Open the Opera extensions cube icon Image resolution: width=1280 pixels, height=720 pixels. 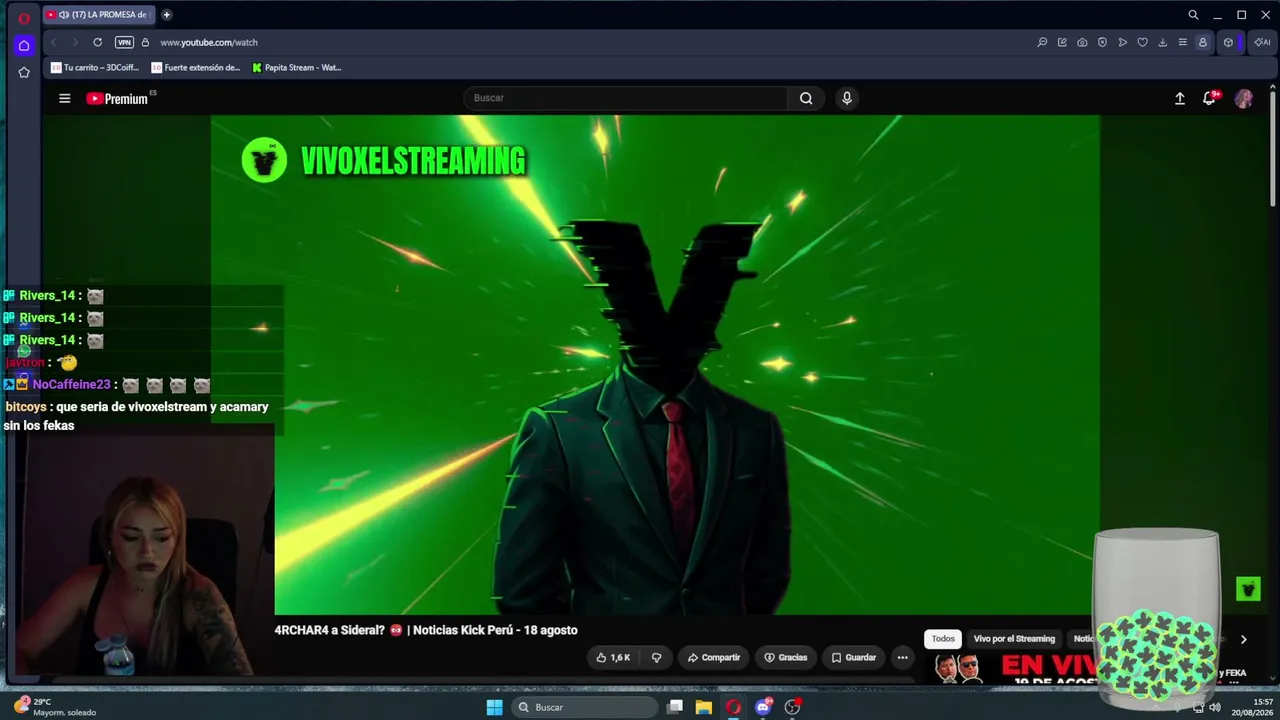1228,42
